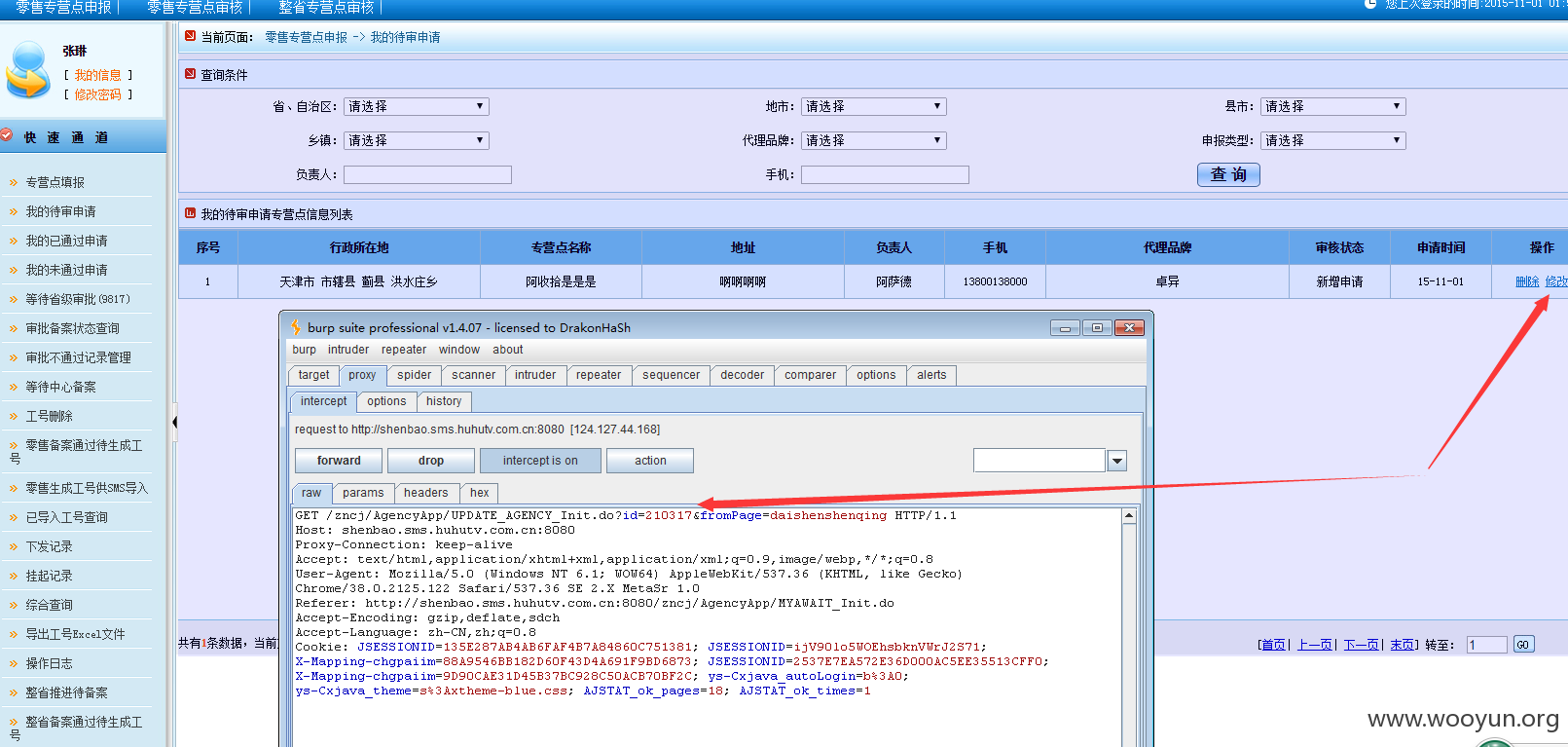Click the forward button in Burp
This screenshot has height=747, width=1568.
[x=339, y=461]
